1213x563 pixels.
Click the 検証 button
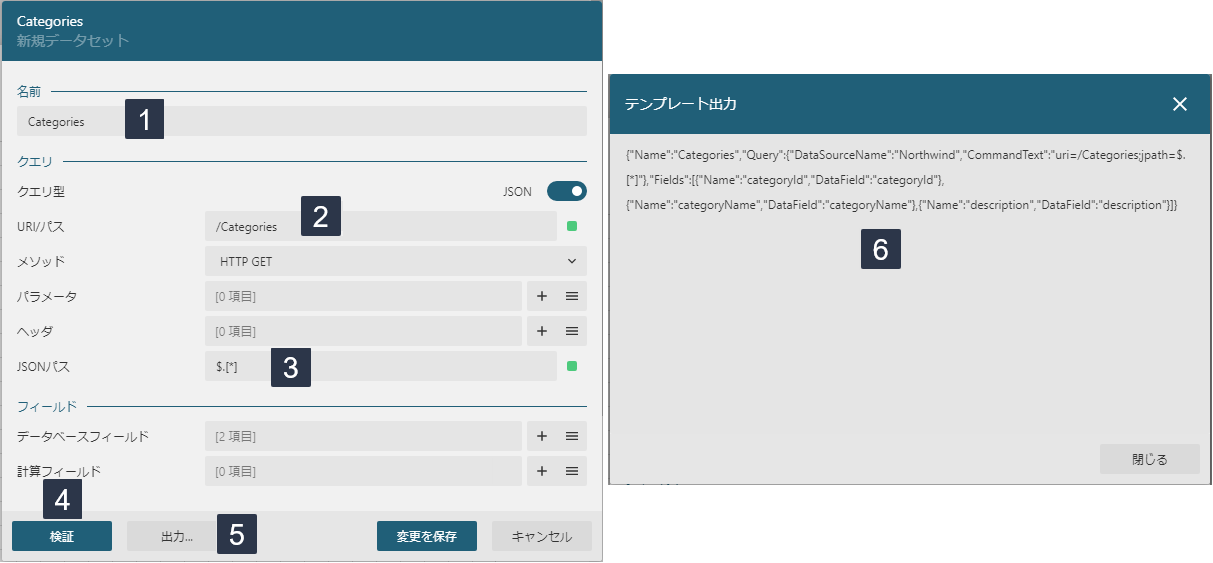tap(62, 536)
